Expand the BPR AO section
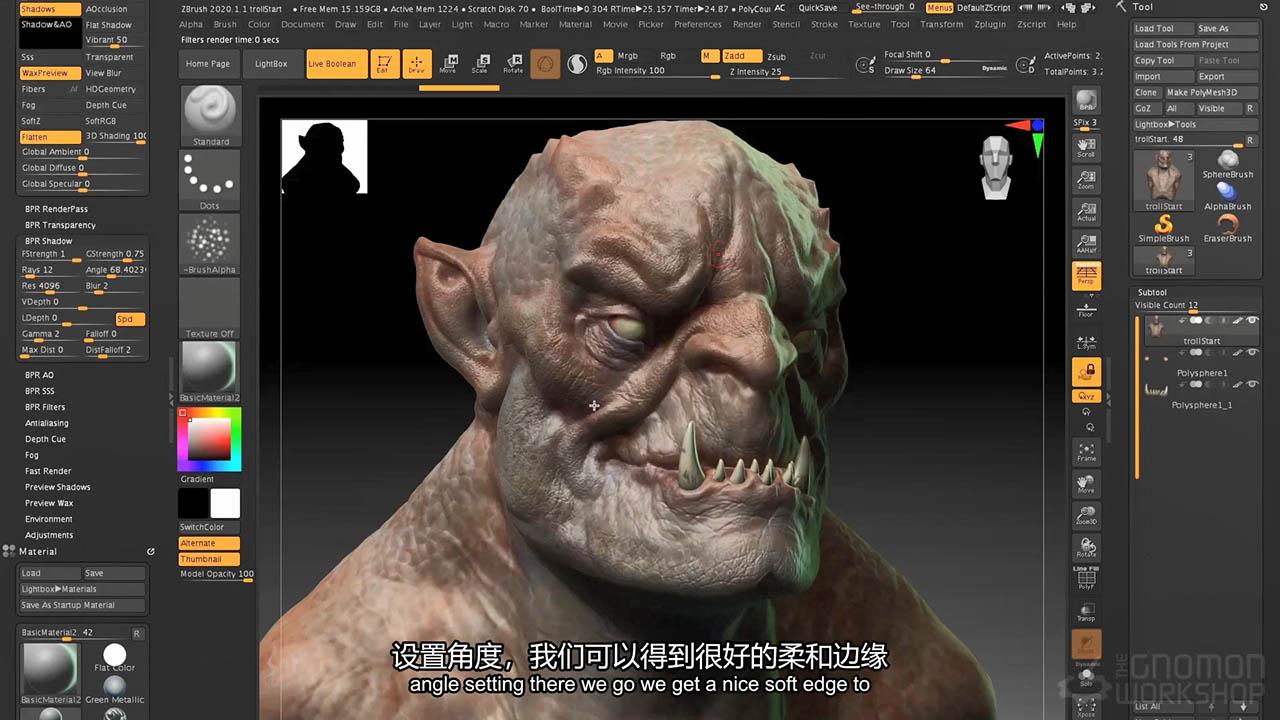The image size is (1280, 720). click(39, 375)
